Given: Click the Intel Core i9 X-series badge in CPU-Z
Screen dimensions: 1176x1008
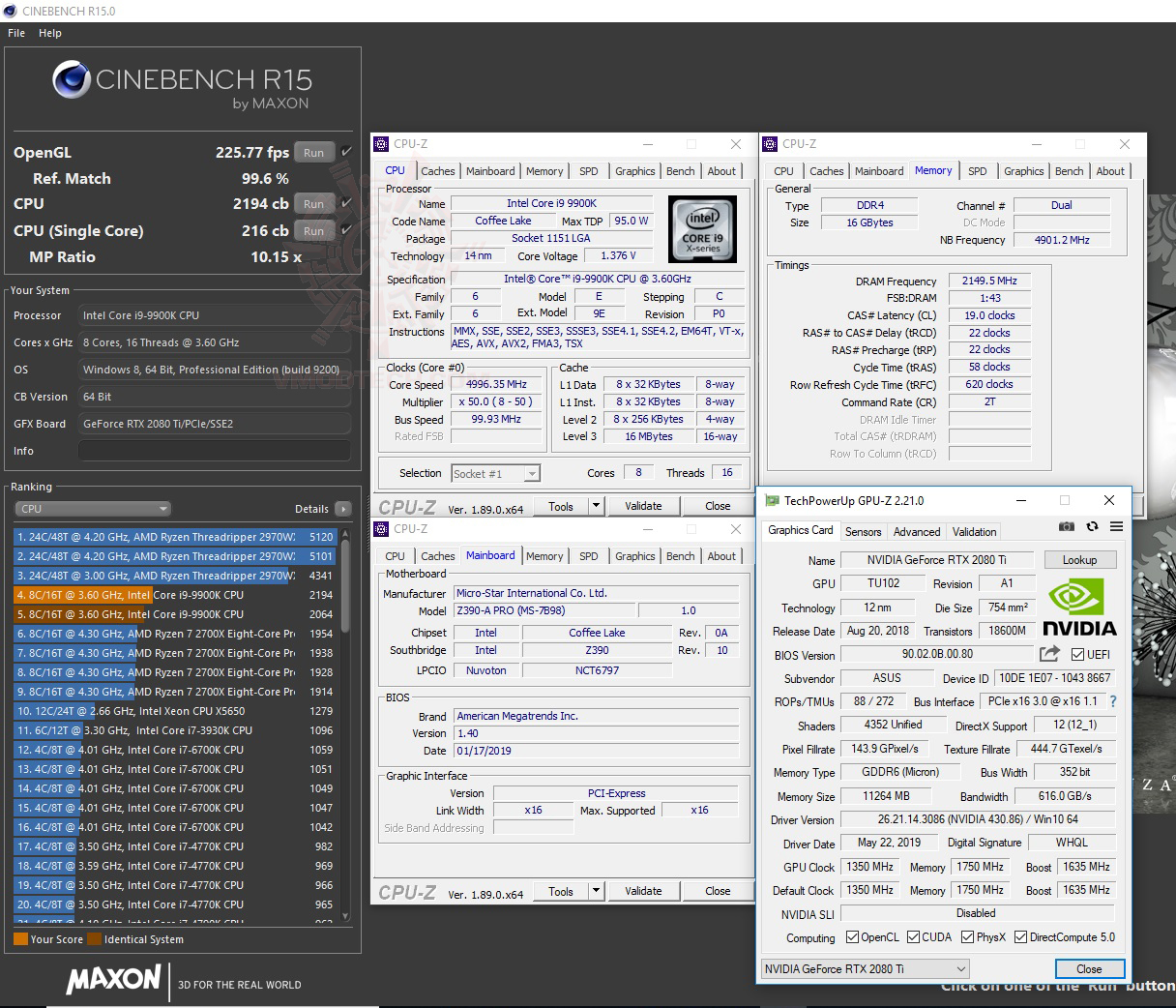Looking at the screenshot, I should point(702,229).
